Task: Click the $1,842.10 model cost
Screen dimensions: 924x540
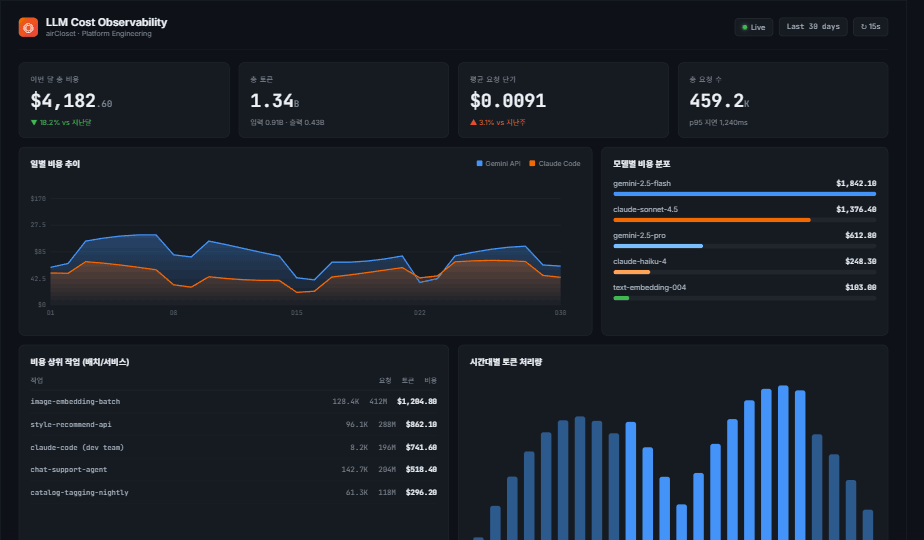Action: 856,183
